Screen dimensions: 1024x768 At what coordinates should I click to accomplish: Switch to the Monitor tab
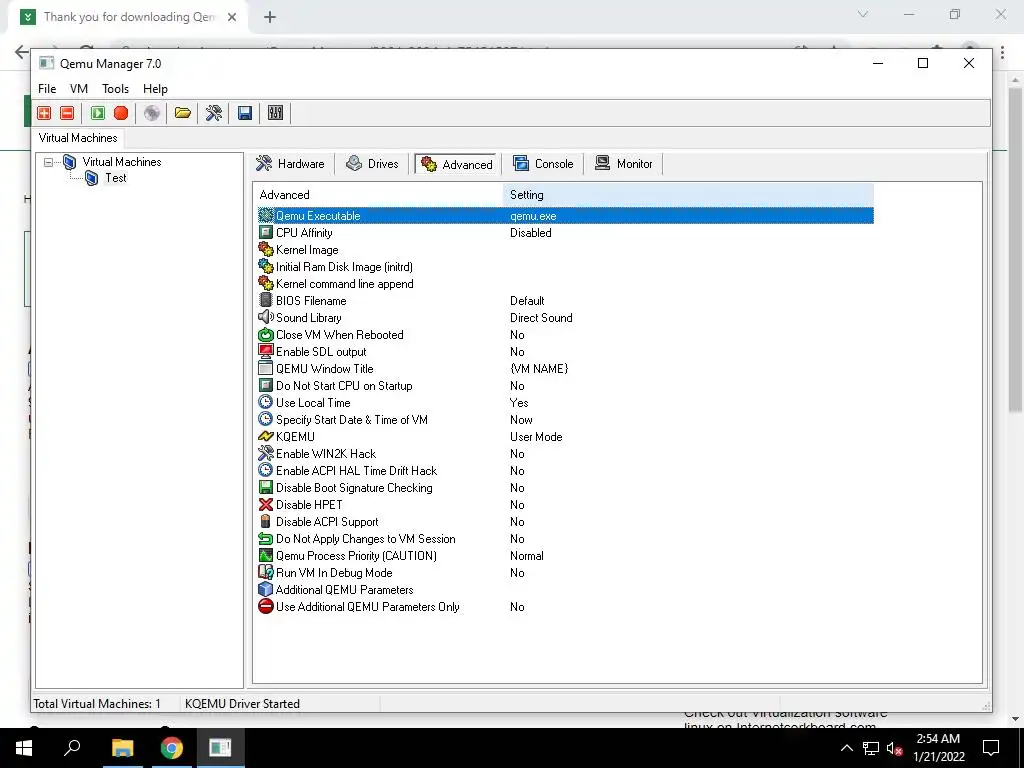[x=624, y=164]
